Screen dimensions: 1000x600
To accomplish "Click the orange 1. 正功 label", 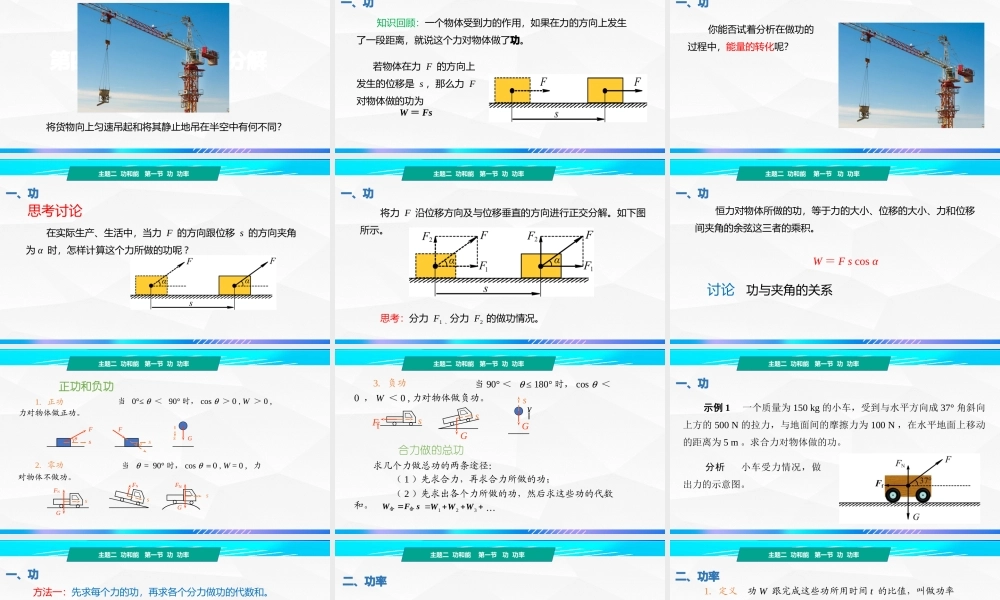I will point(49,402).
